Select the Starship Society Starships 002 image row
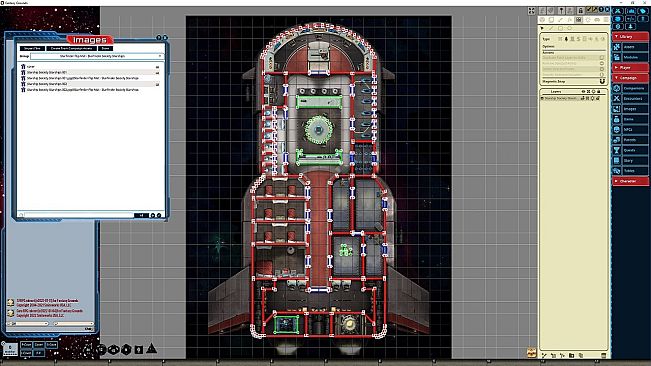This screenshot has height=366, width=651. point(90,84)
